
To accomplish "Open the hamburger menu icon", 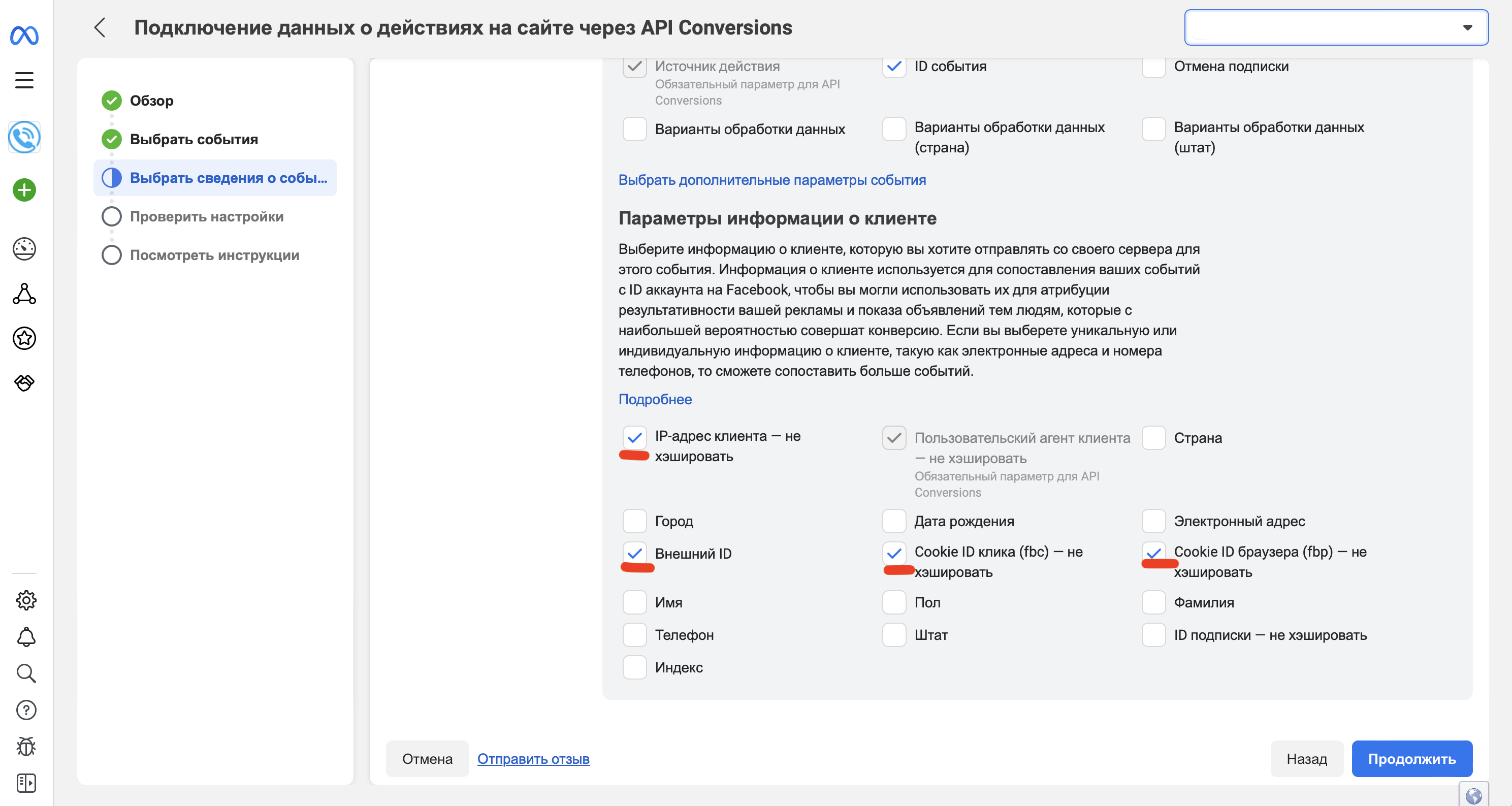I will tap(24, 80).
